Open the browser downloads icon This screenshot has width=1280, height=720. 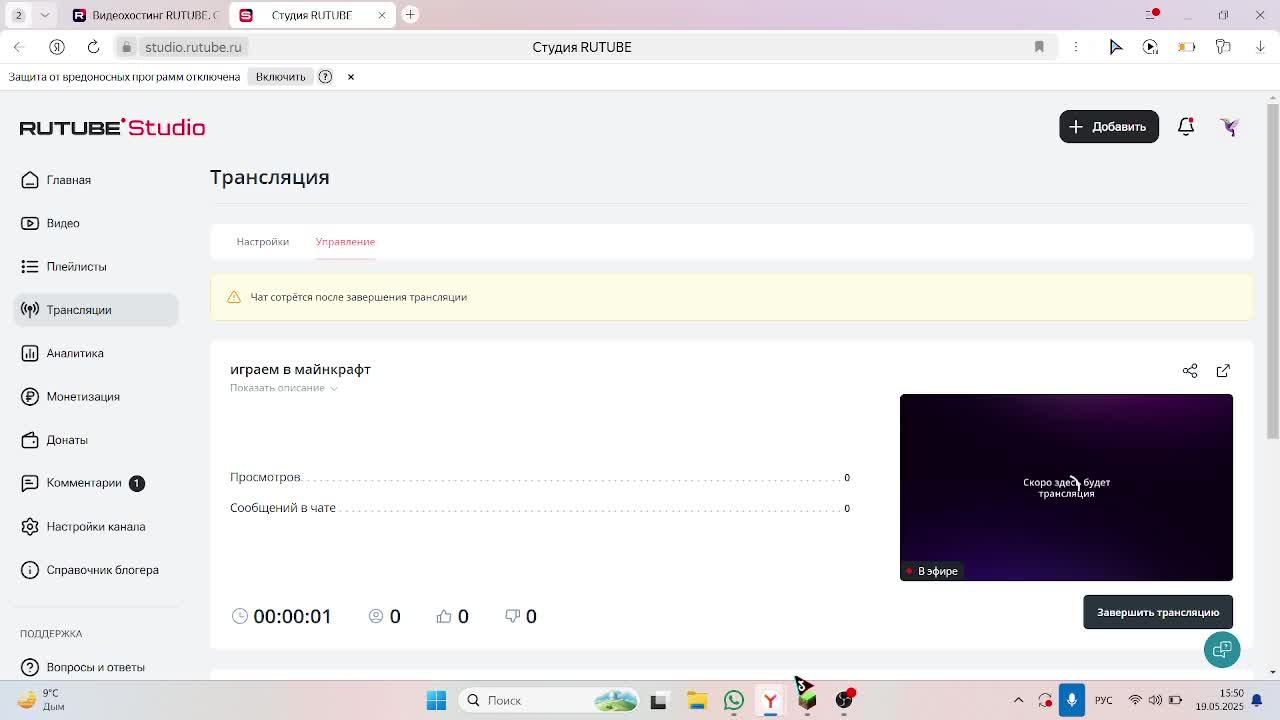click(1260, 47)
